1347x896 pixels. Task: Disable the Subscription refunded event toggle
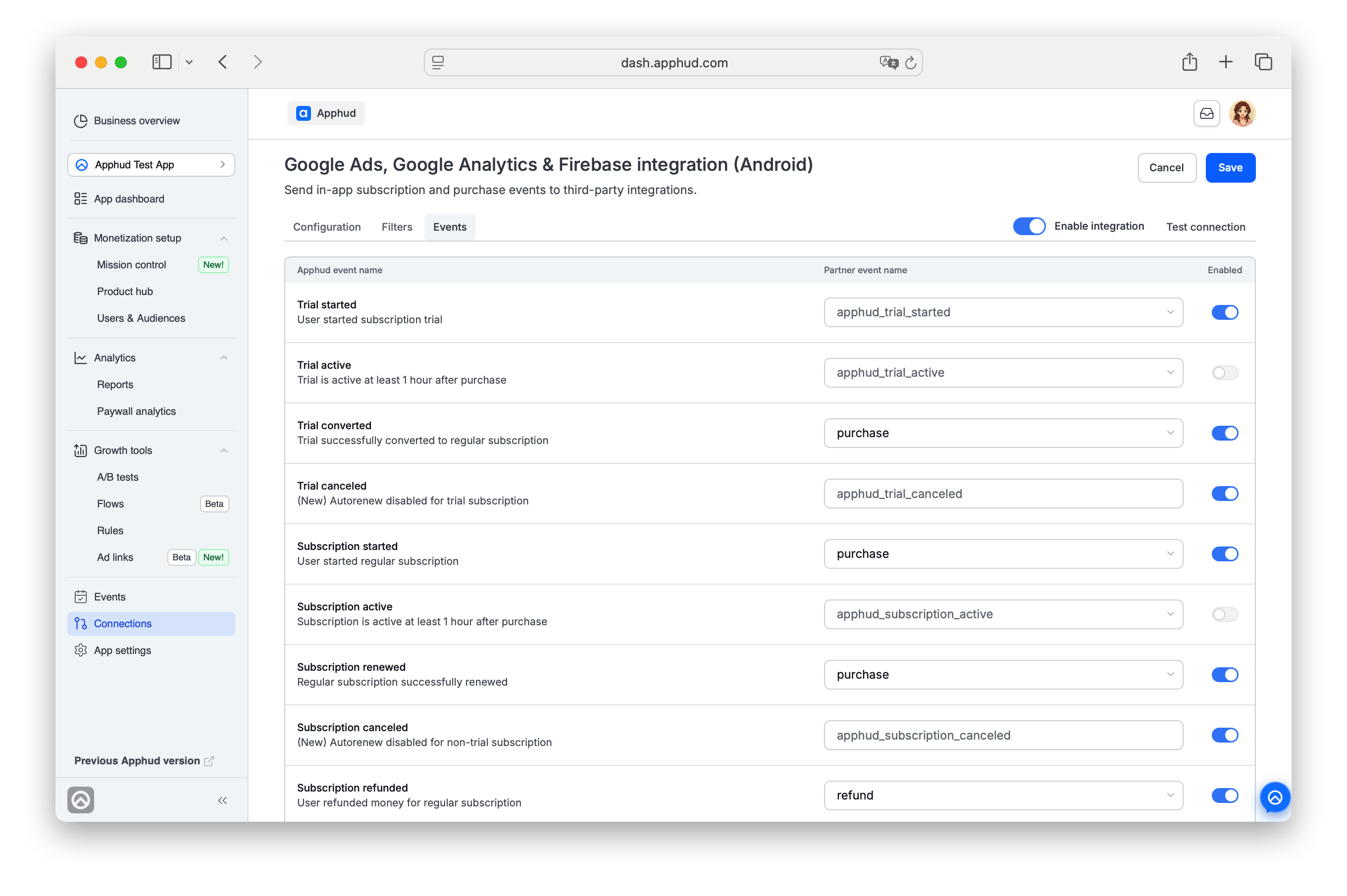pyautogui.click(x=1224, y=796)
